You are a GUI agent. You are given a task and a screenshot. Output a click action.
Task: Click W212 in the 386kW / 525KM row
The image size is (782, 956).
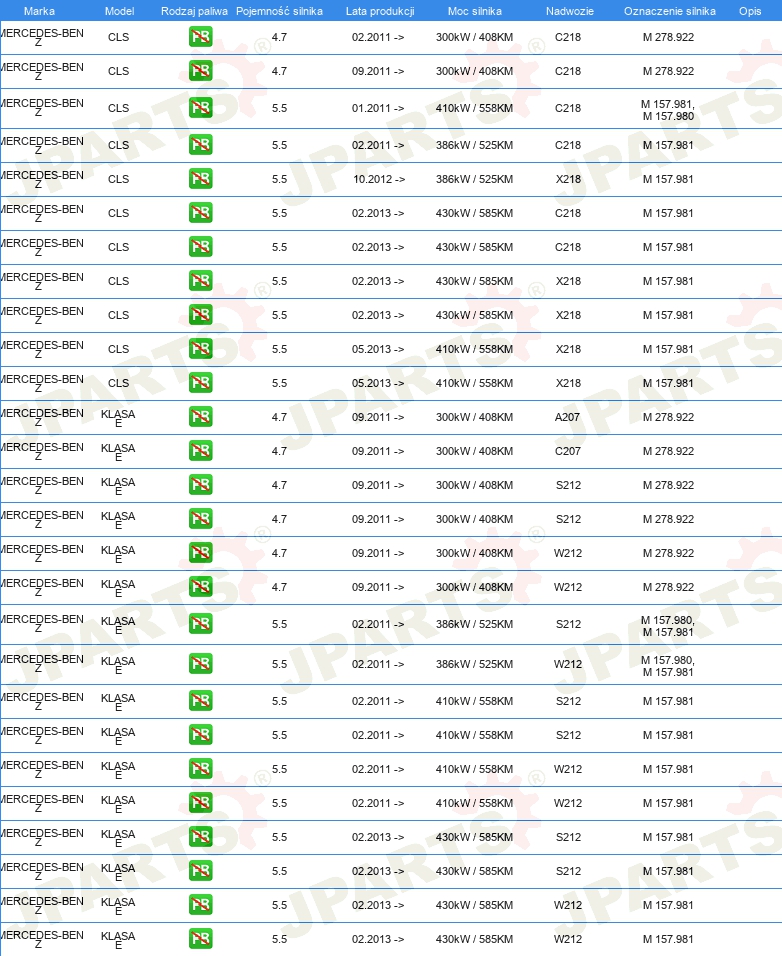click(x=568, y=663)
